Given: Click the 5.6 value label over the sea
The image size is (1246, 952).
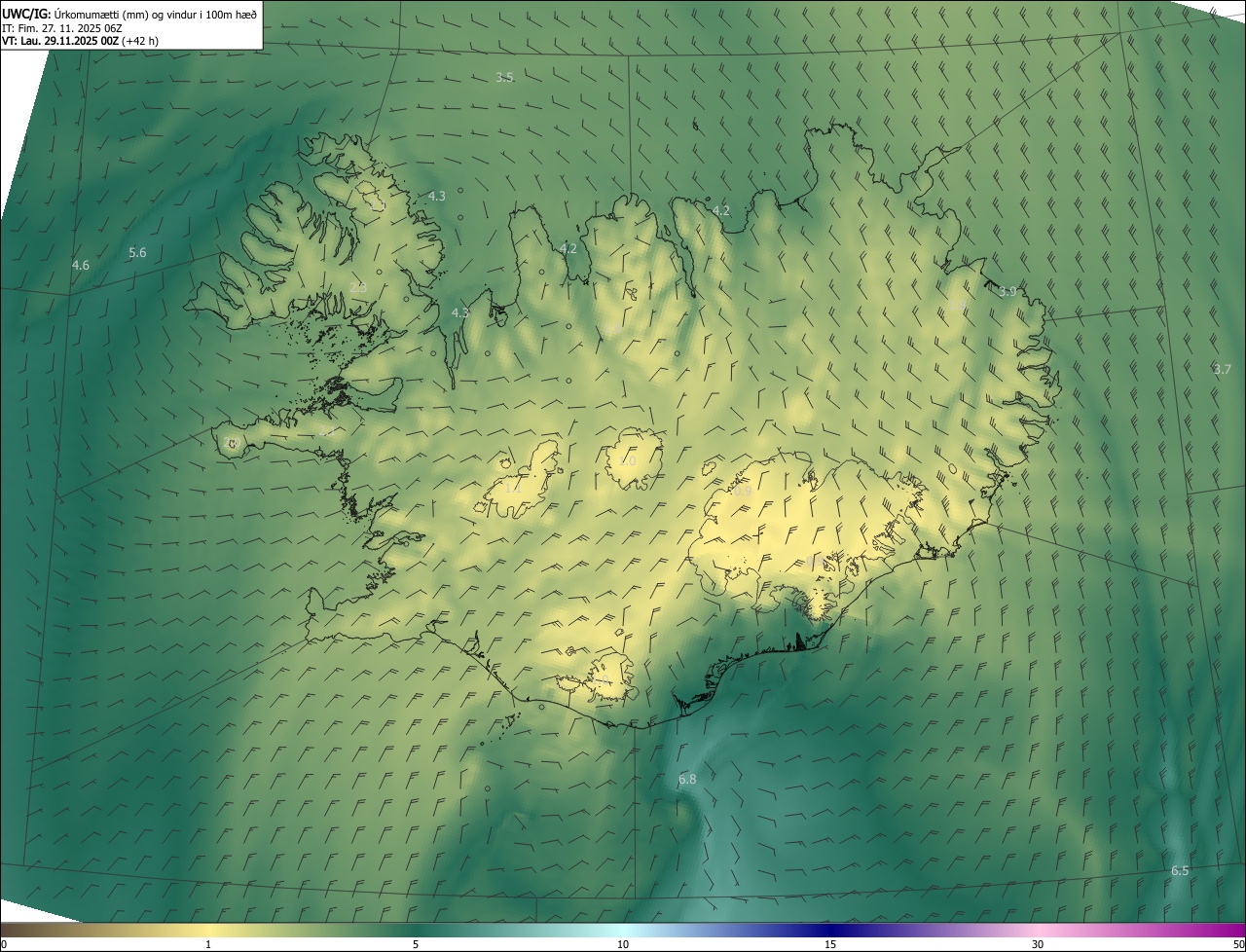Looking at the screenshot, I should coord(137,252).
